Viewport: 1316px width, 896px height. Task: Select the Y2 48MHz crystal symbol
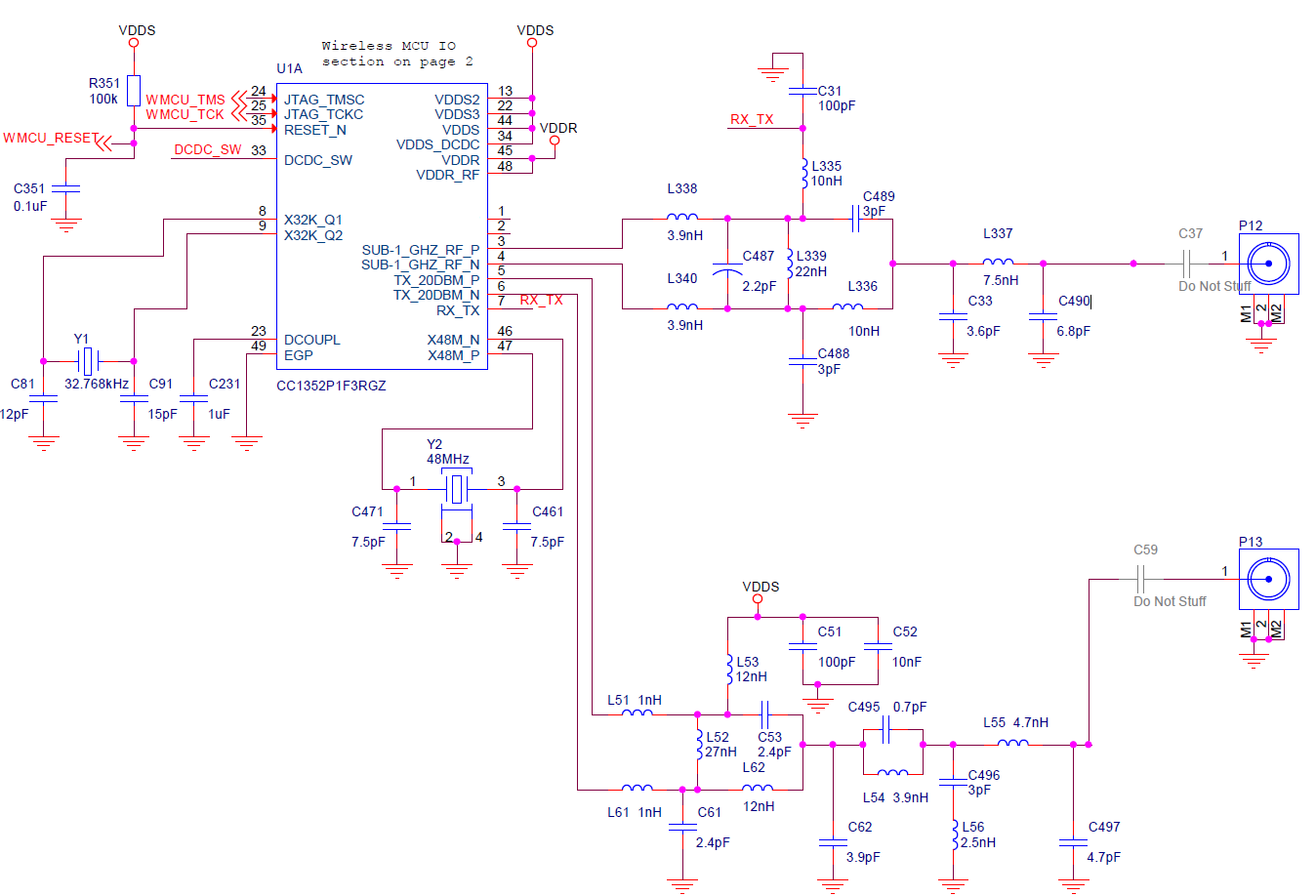pyautogui.click(x=455, y=488)
